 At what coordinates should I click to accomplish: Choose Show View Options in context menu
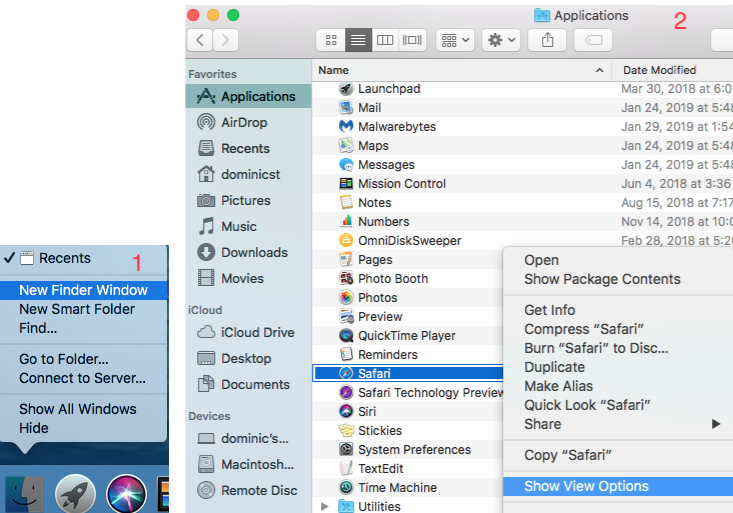(618, 486)
